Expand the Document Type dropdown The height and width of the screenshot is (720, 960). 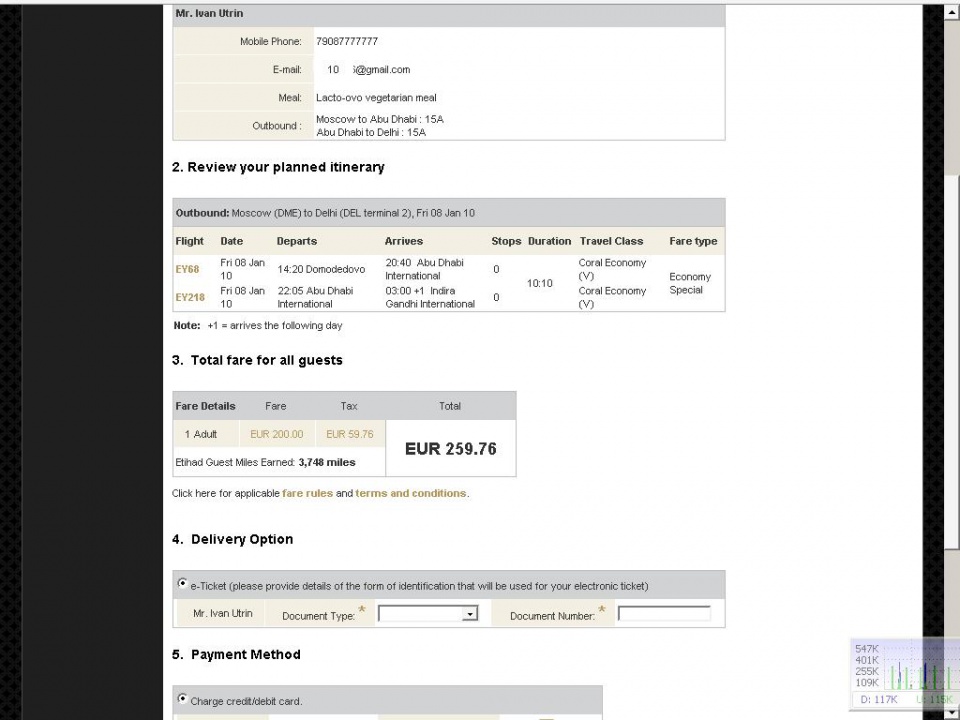[428, 614]
